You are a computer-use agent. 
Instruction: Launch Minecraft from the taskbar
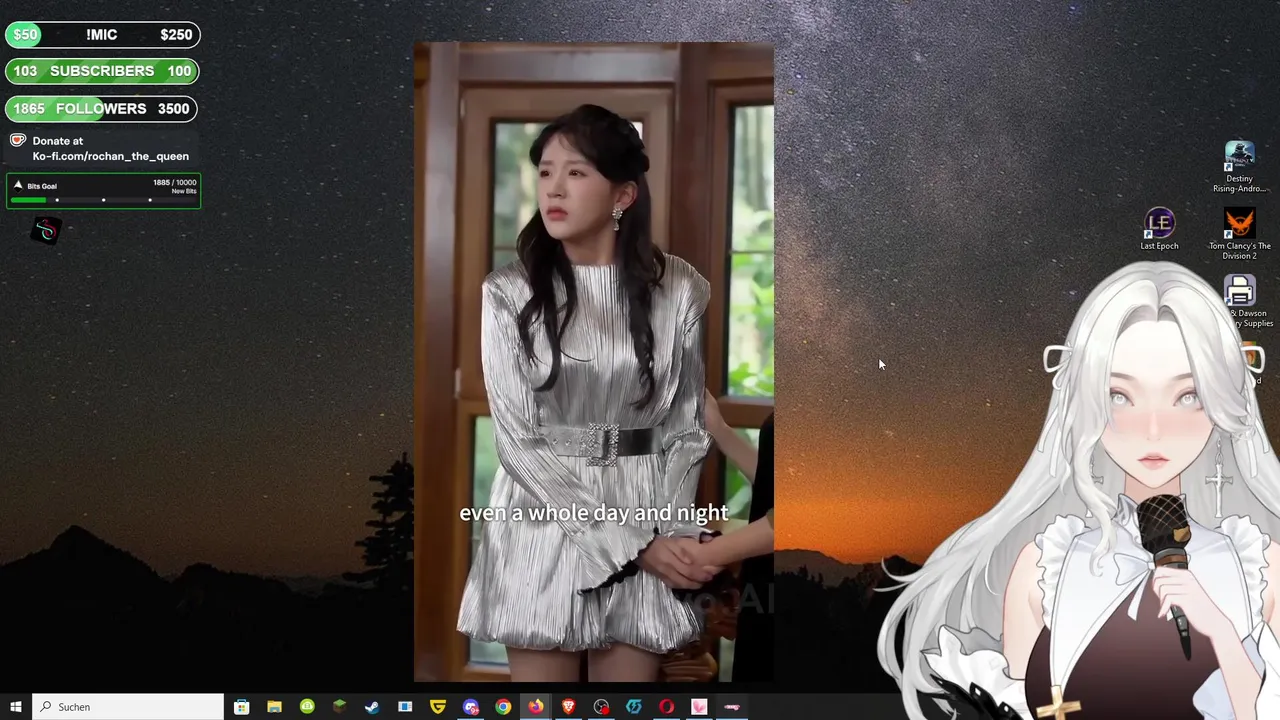[x=339, y=707]
